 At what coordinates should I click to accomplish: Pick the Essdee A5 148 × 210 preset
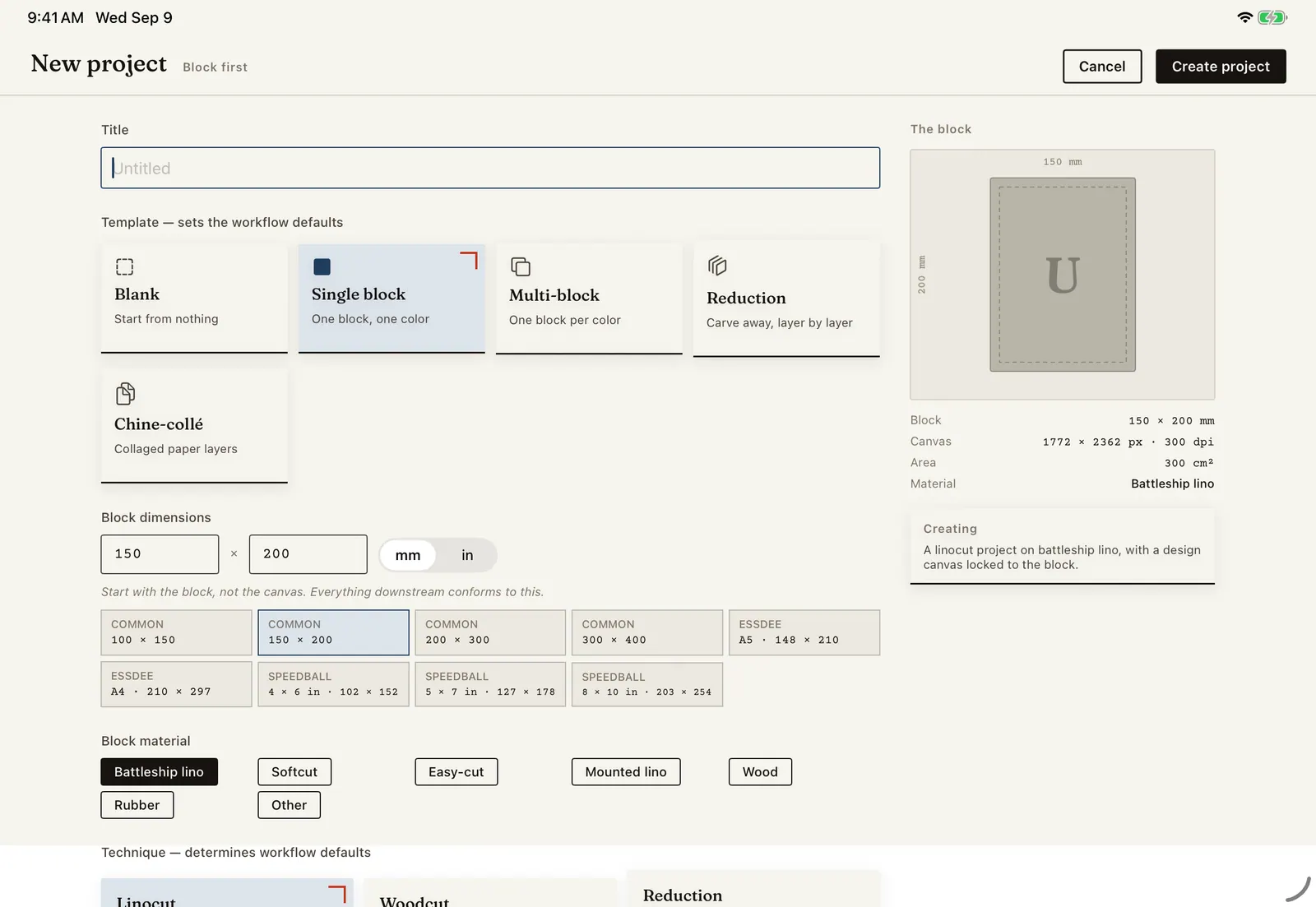pos(804,632)
